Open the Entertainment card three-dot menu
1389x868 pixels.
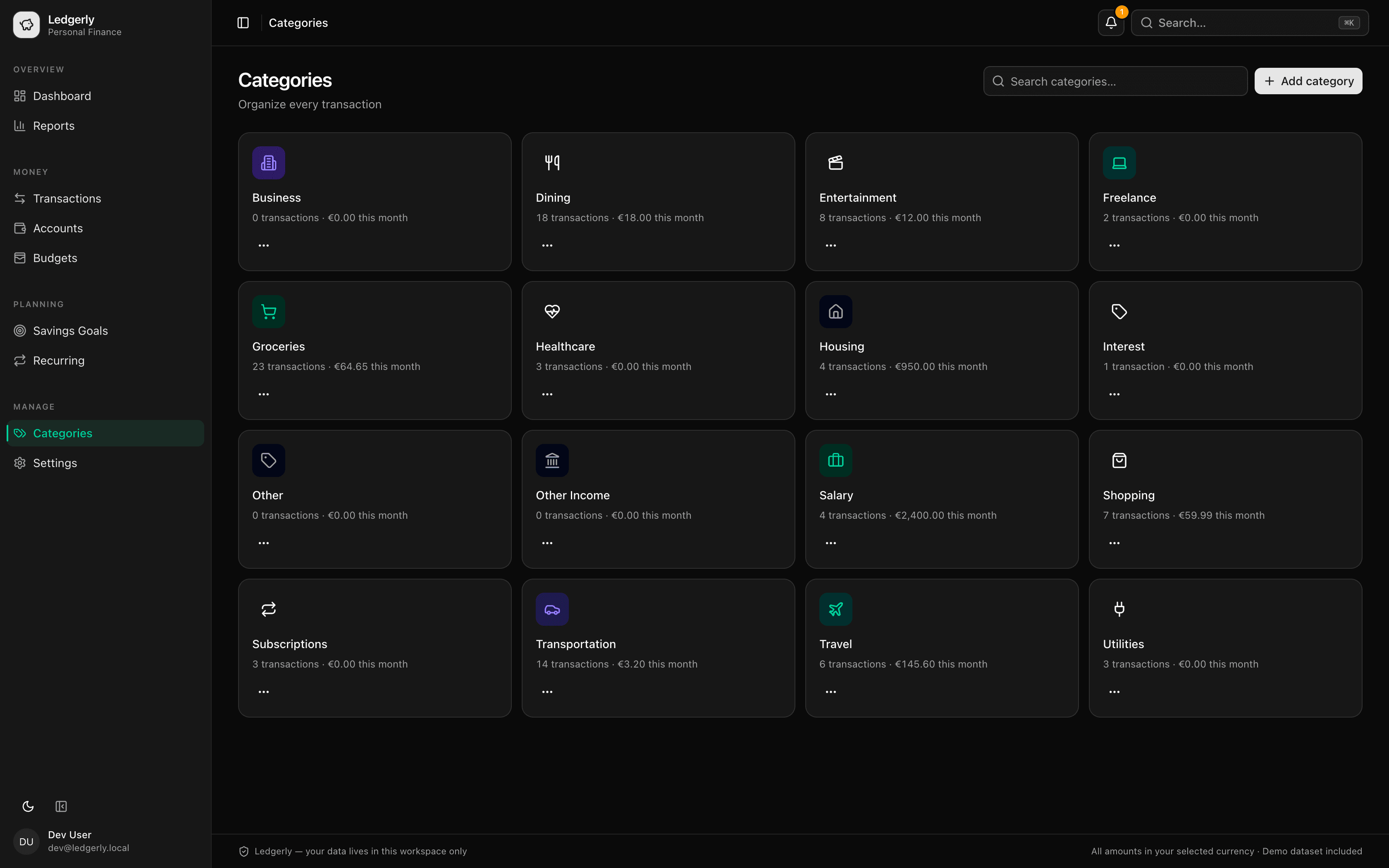click(x=831, y=246)
